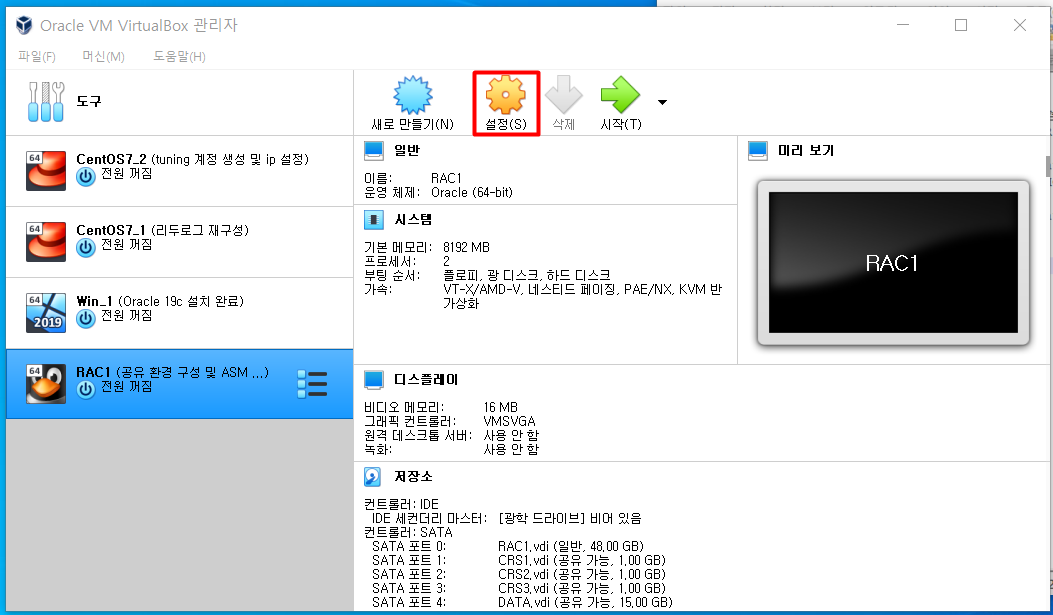The height and width of the screenshot is (615, 1053).
Task: Click the Win_1 power-off status icon
Action: [x=85, y=319]
